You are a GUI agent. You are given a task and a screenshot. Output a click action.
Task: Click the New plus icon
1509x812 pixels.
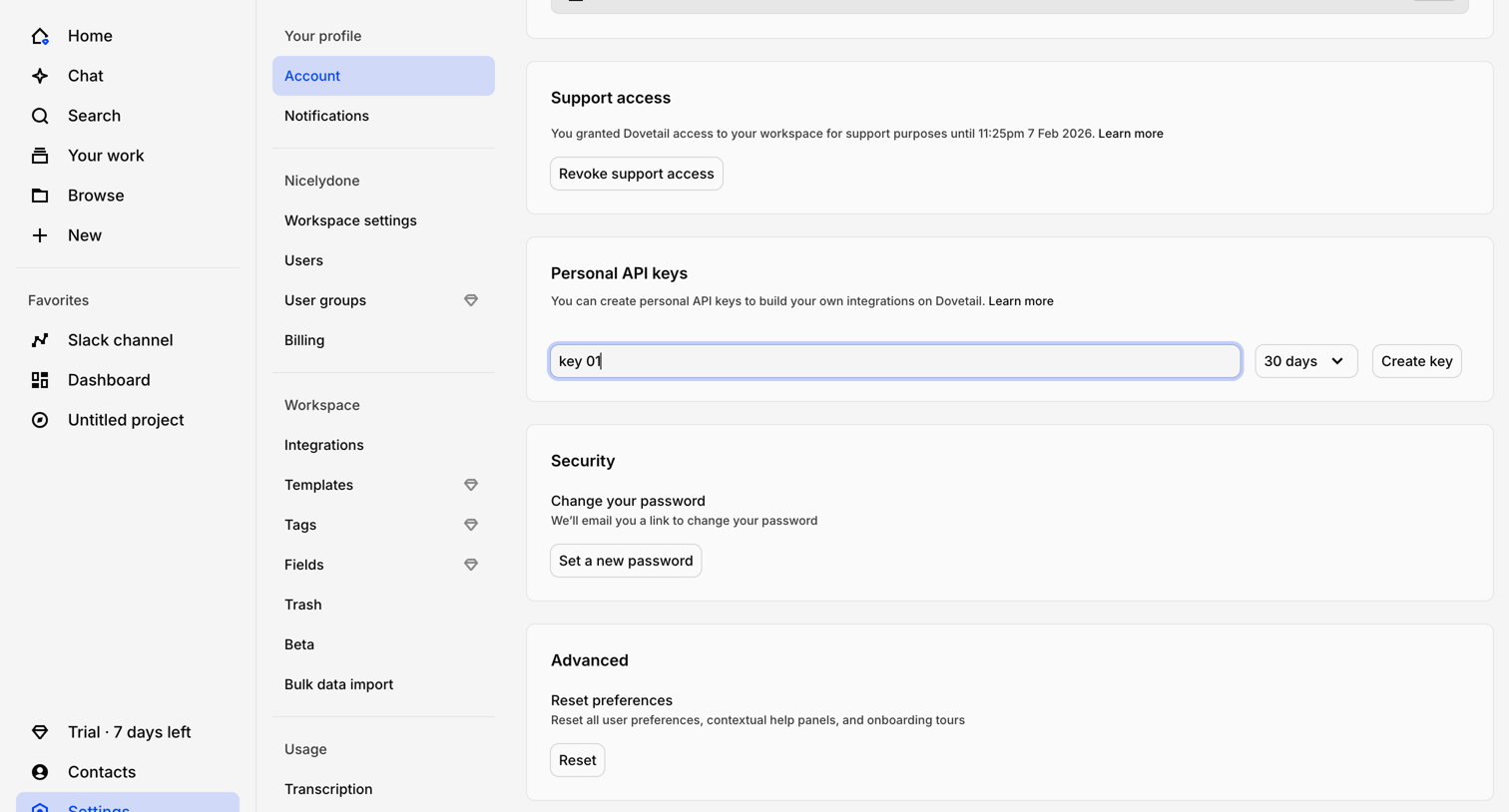pyautogui.click(x=40, y=235)
